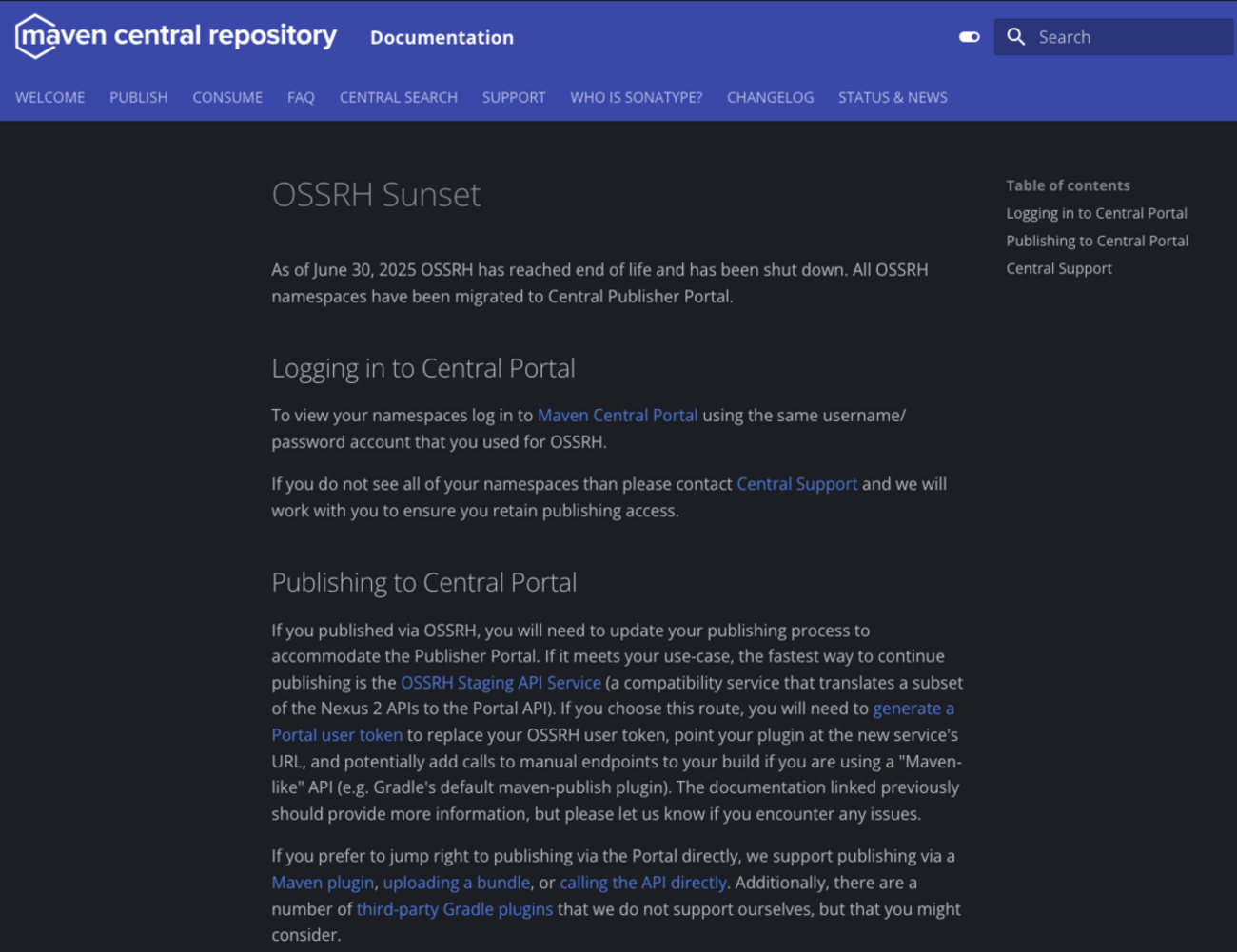Click the magnifying glass search icon
The height and width of the screenshot is (952, 1237).
(x=1016, y=37)
